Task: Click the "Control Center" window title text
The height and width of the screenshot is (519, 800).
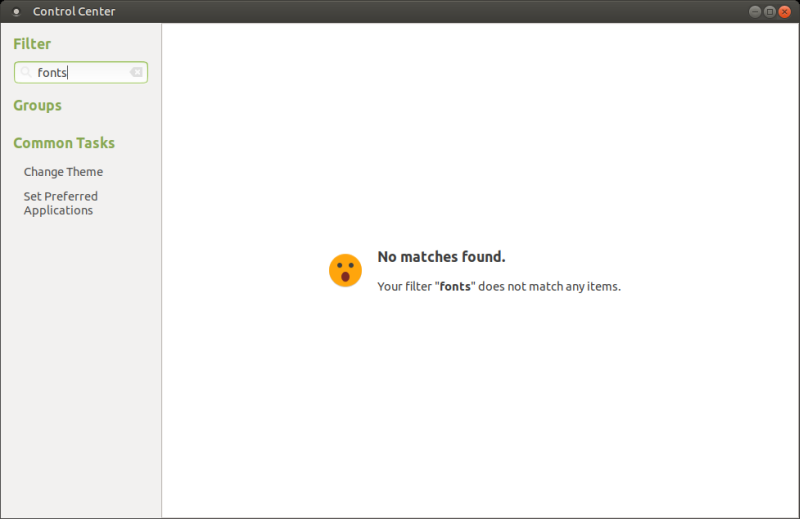Action: click(74, 11)
